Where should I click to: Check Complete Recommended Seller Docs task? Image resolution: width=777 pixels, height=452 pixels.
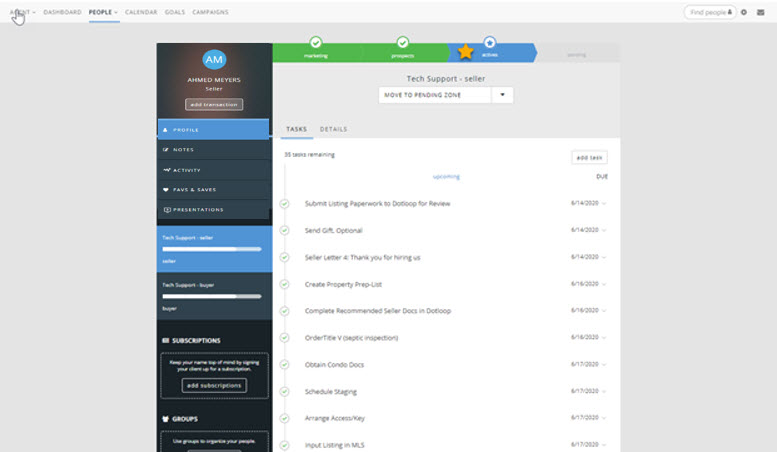pyautogui.click(x=284, y=311)
